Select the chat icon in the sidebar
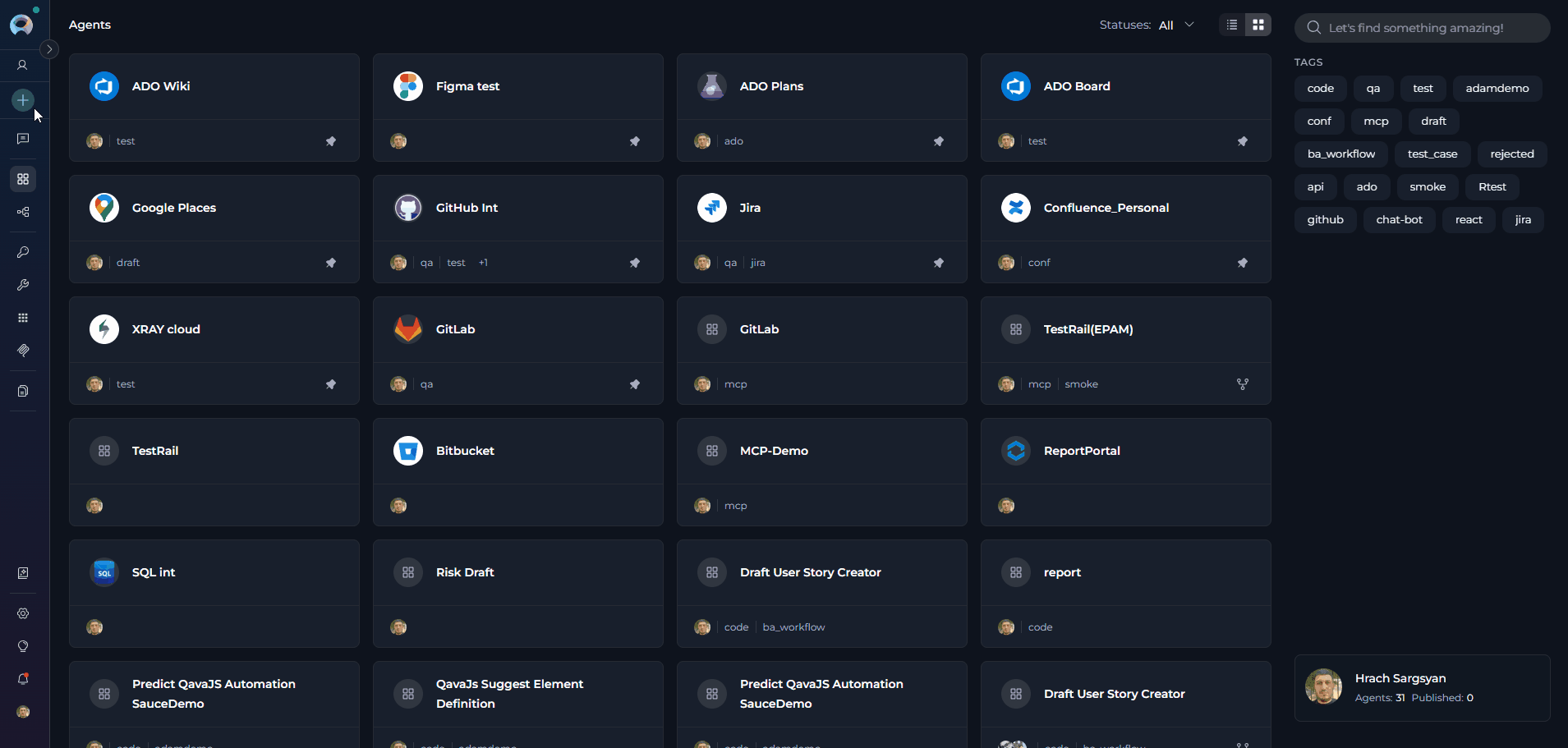Image resolution: width=1568 pixels, height=748 pixels. 23,139
